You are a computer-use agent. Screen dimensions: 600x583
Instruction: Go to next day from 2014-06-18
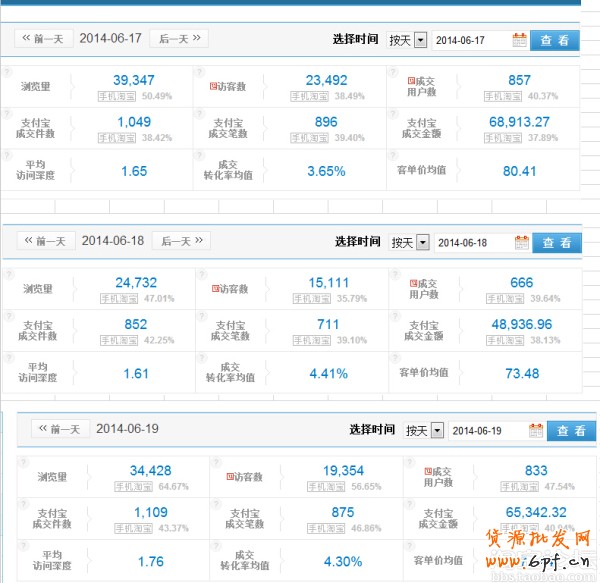[182, 241]
